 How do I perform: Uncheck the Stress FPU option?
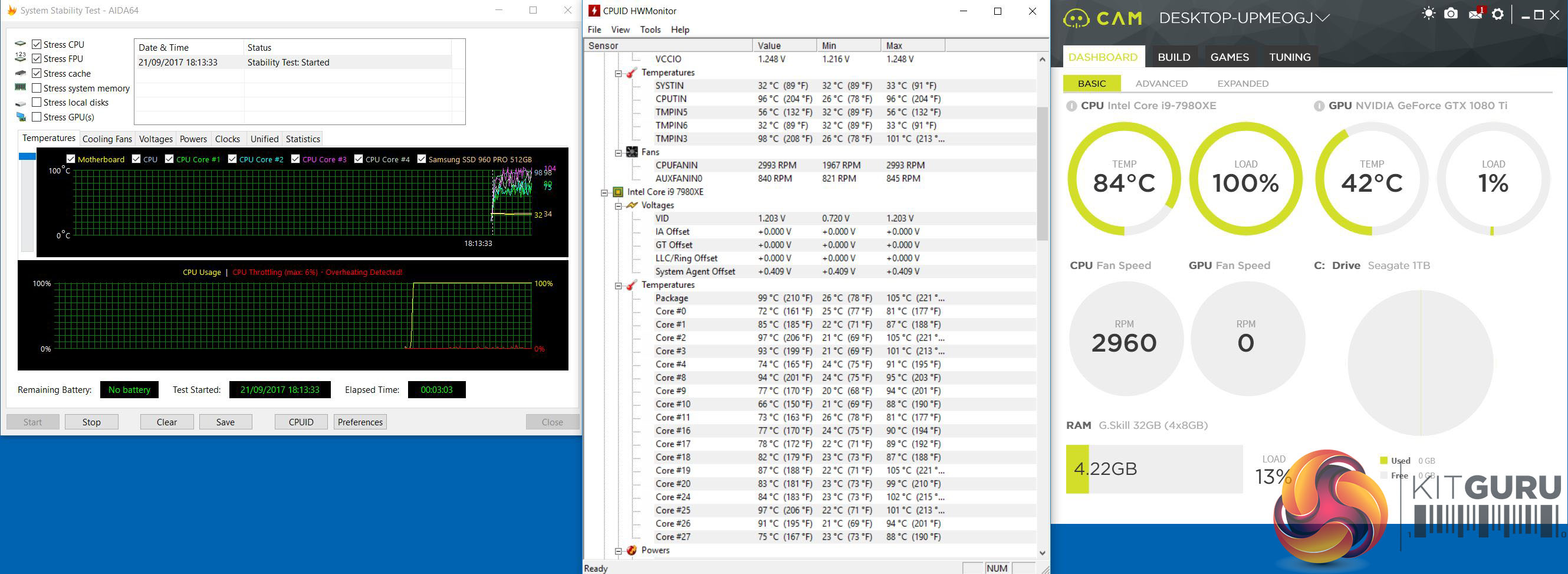tap(37, 59)
